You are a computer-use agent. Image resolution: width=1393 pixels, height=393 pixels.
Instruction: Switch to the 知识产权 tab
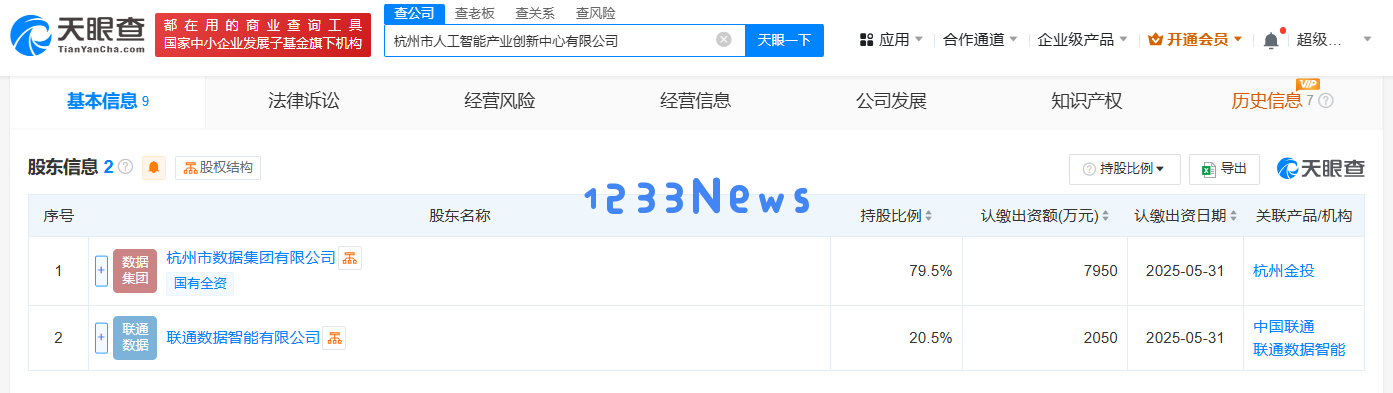point(1087,101)
